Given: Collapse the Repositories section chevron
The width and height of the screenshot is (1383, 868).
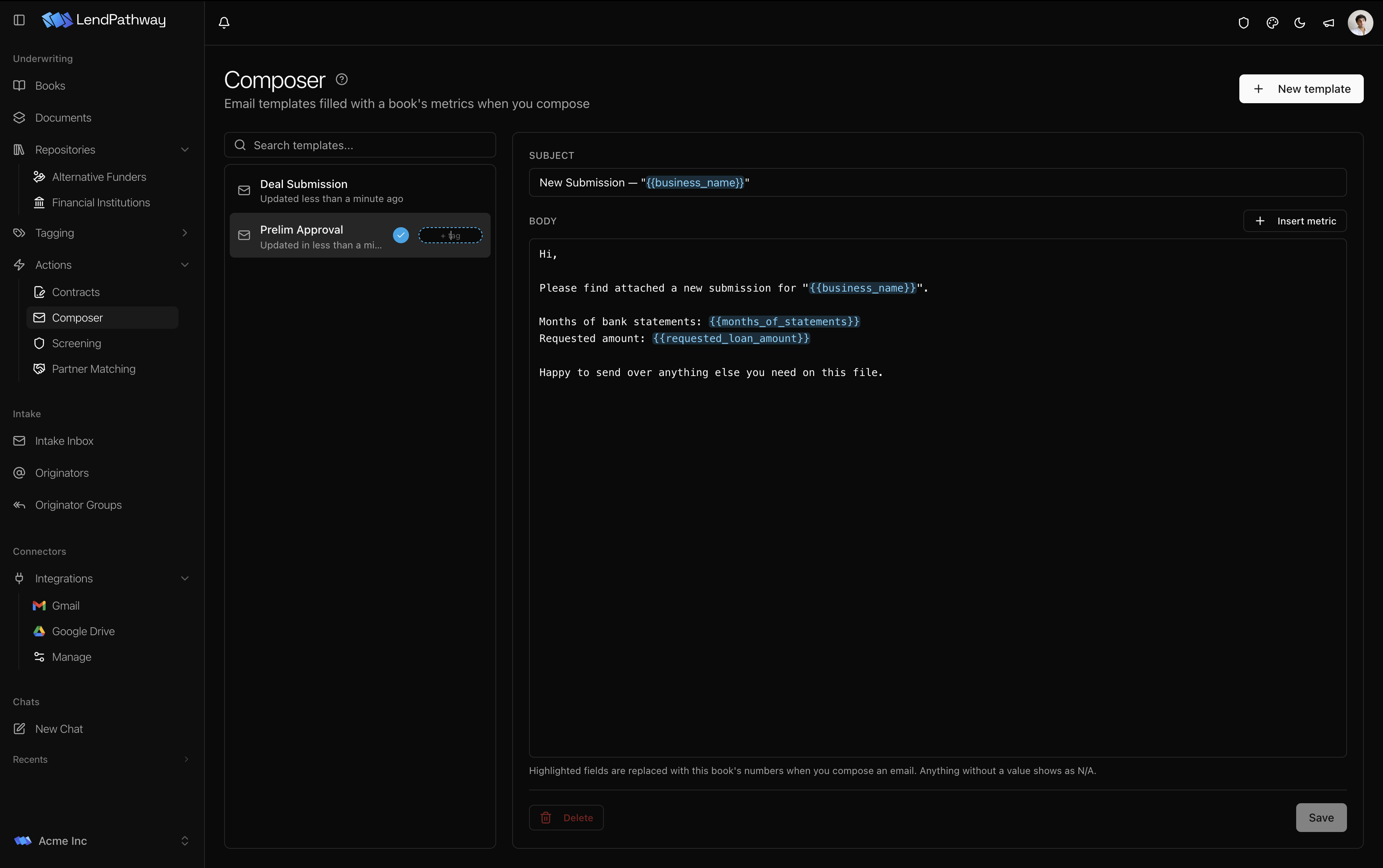Looking at the screenshot, I should click(x=185, y=150).
